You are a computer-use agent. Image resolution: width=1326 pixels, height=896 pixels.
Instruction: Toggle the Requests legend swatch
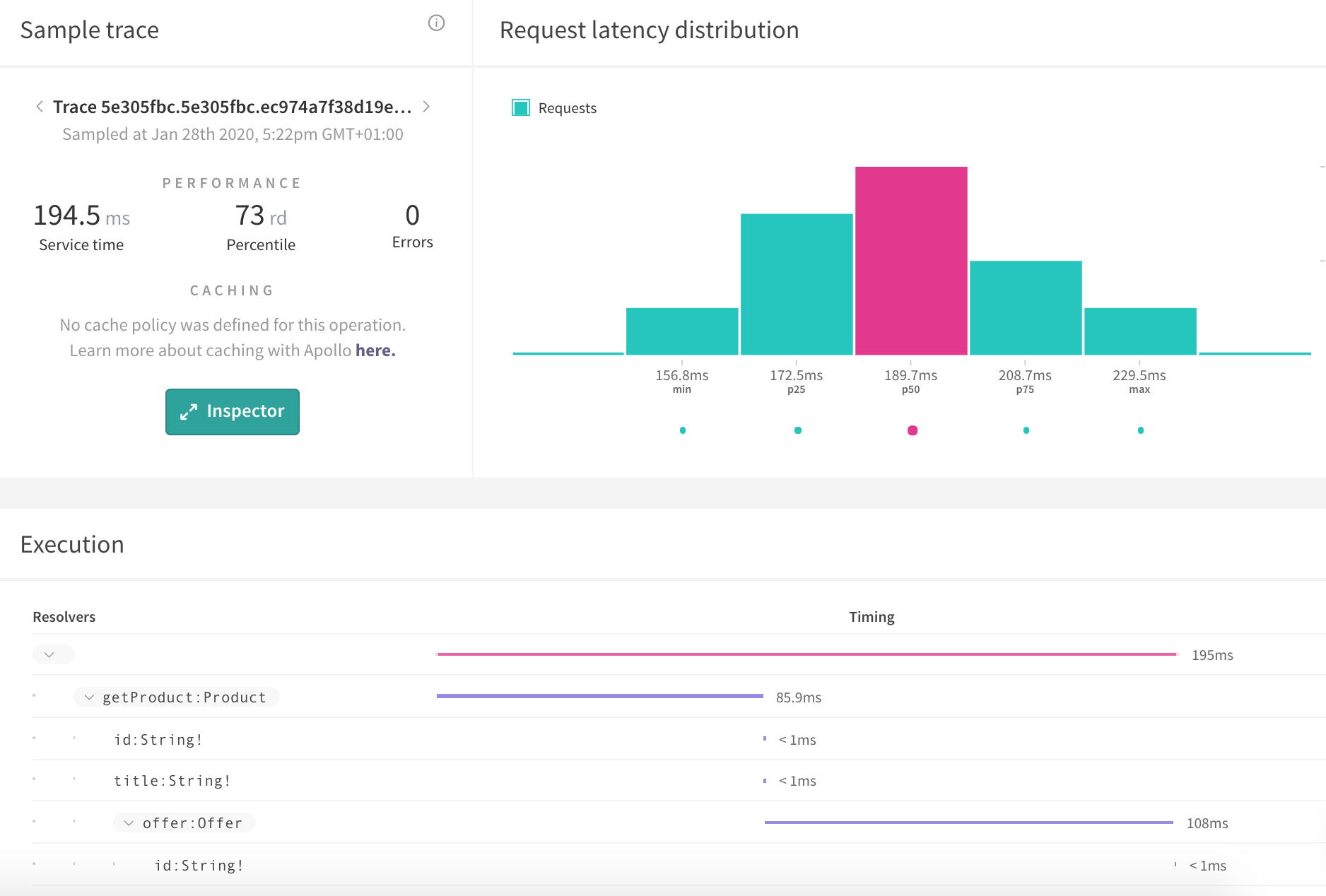point(521,108)
